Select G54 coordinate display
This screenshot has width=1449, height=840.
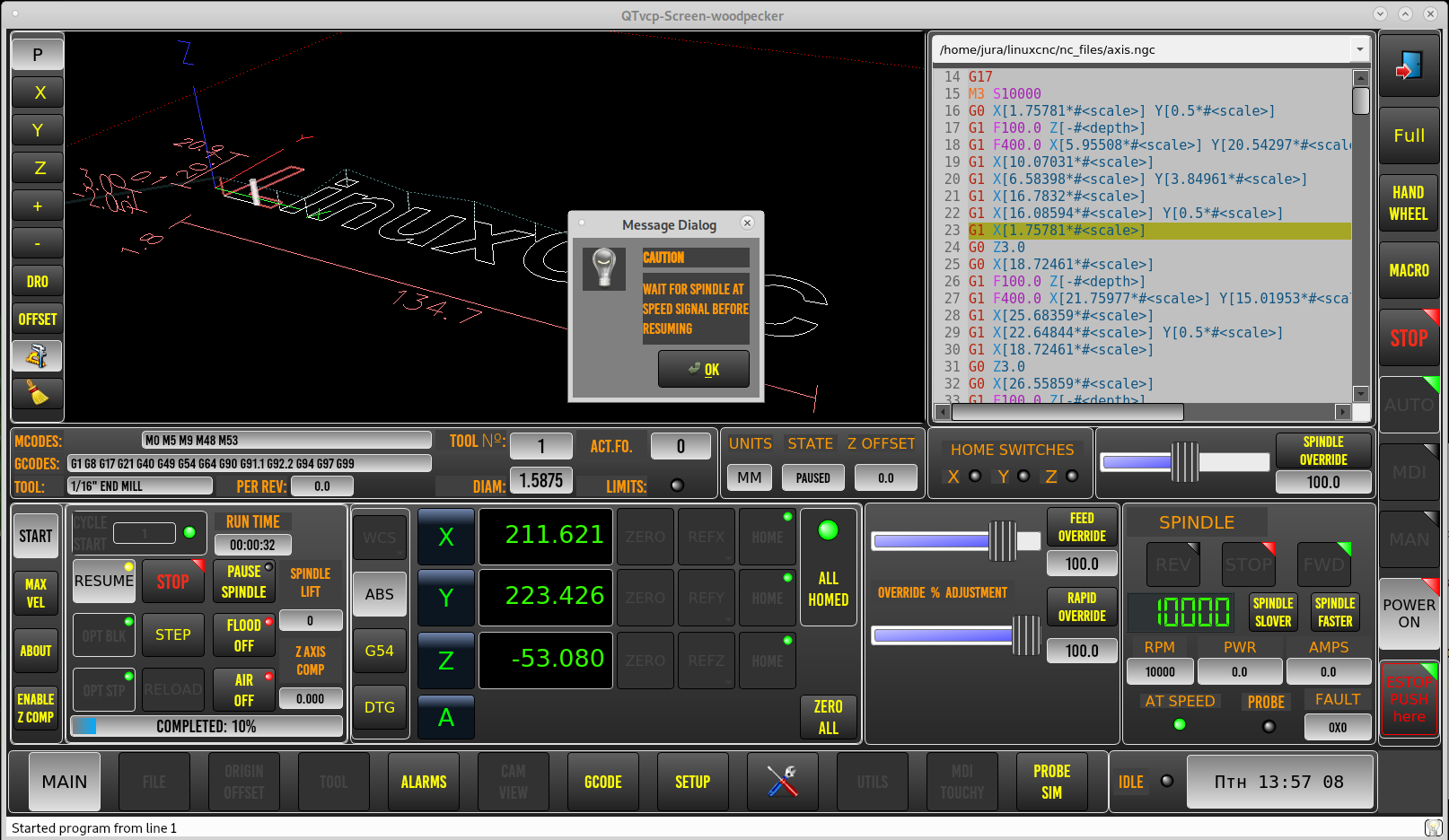click(x=380, y=651)
